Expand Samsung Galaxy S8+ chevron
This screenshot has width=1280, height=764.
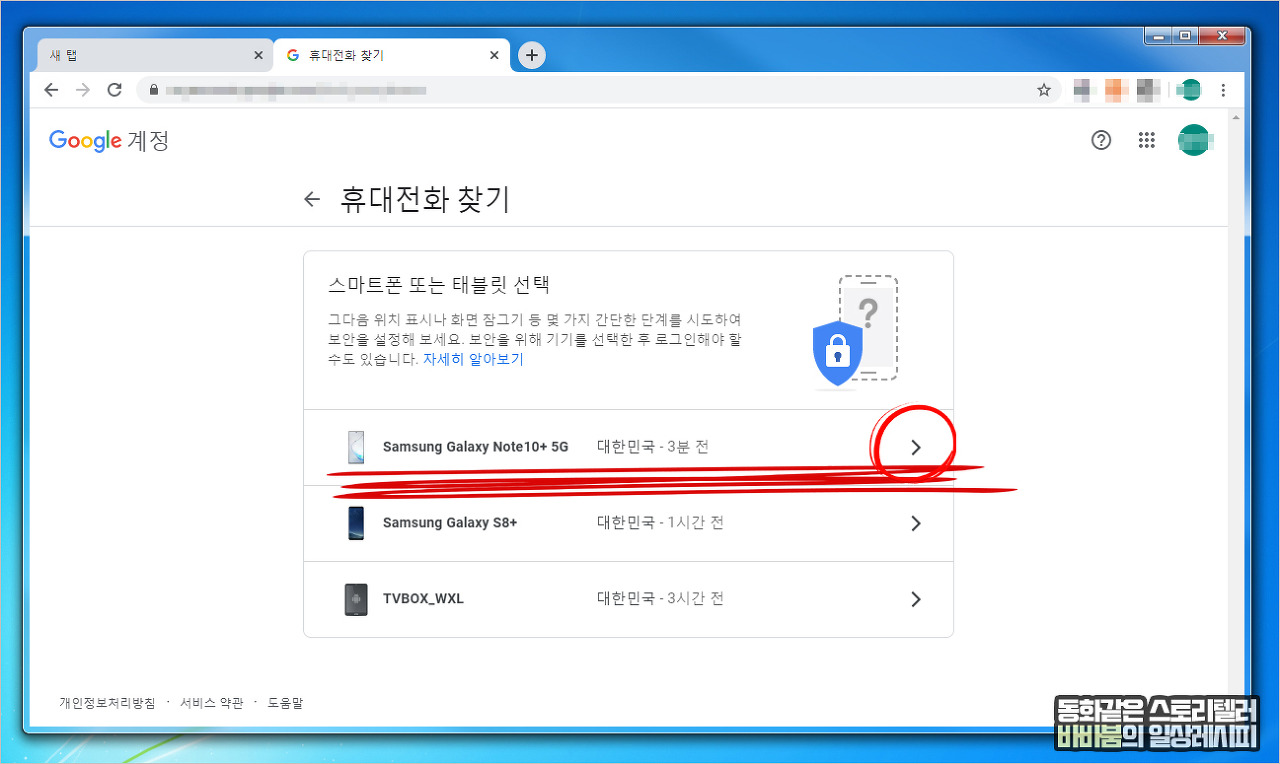click(916, 523)
